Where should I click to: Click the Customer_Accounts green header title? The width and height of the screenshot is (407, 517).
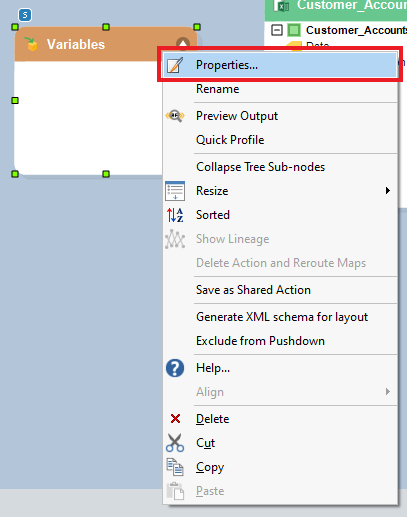pos(352,5)
